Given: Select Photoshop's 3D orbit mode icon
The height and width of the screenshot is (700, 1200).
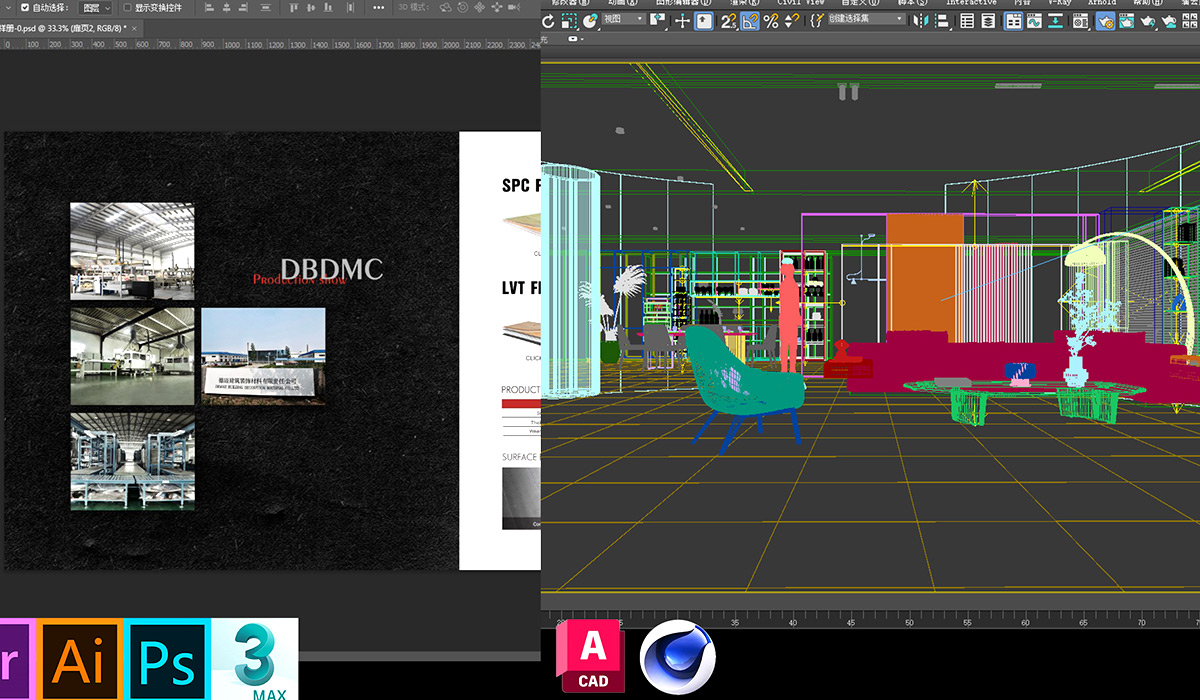Looking at the screenshot, I should (x=445, y=7).
